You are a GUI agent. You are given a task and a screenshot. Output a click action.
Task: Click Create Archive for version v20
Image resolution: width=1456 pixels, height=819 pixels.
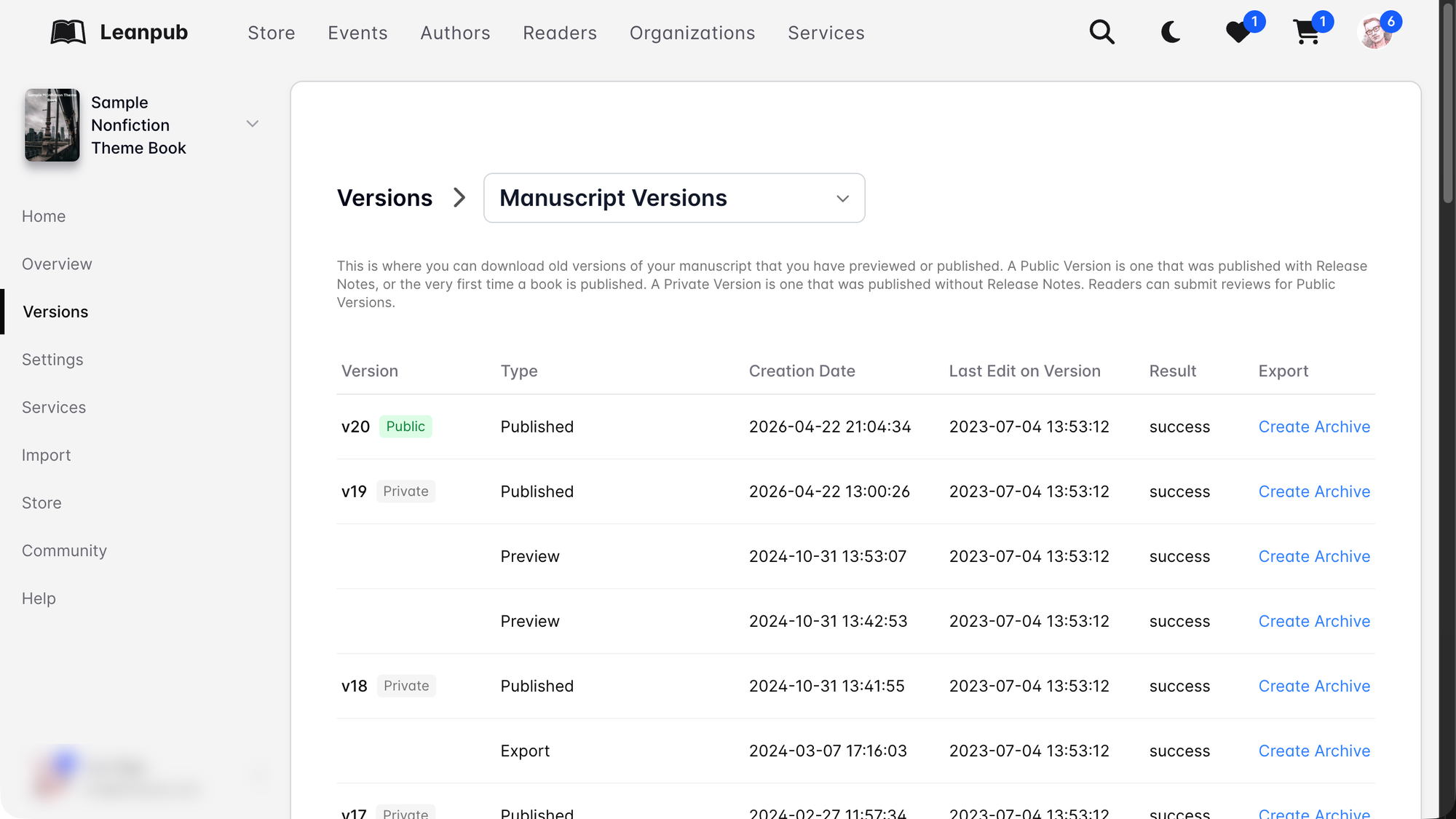[x=1314, y=427]
